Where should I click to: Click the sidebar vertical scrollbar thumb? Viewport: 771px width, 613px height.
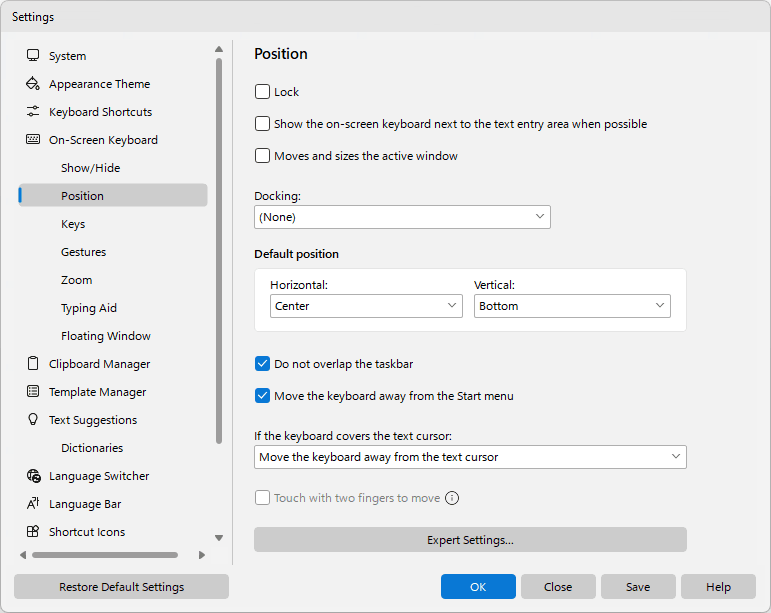coord(219,251)
